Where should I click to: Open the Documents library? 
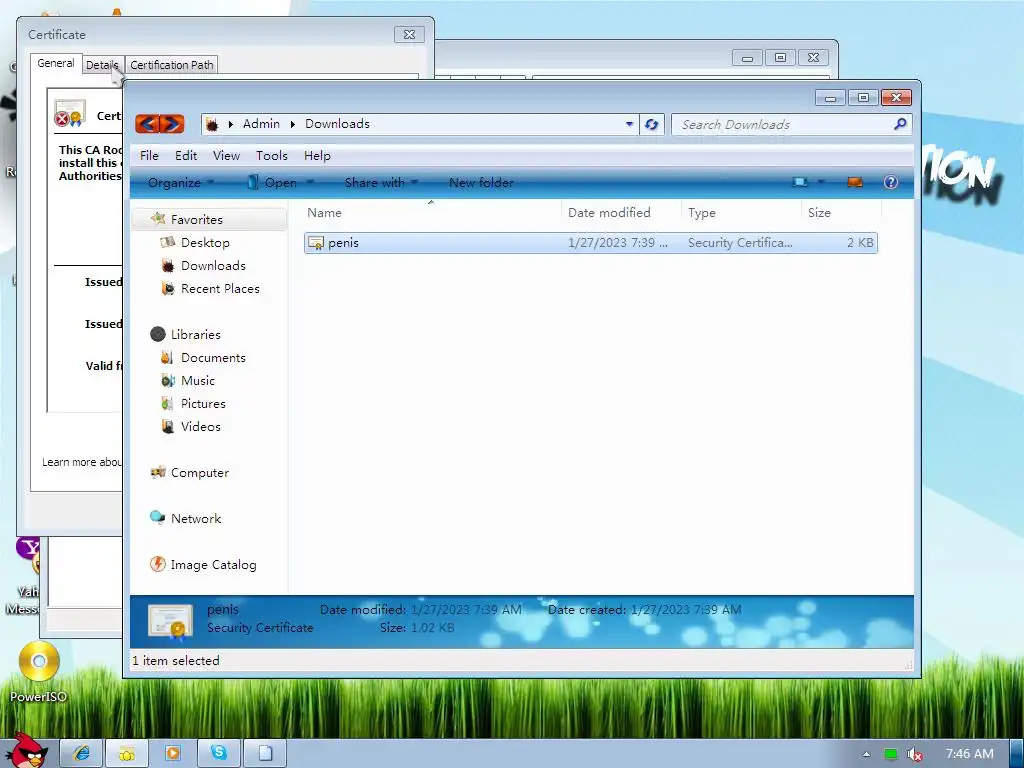213,357
